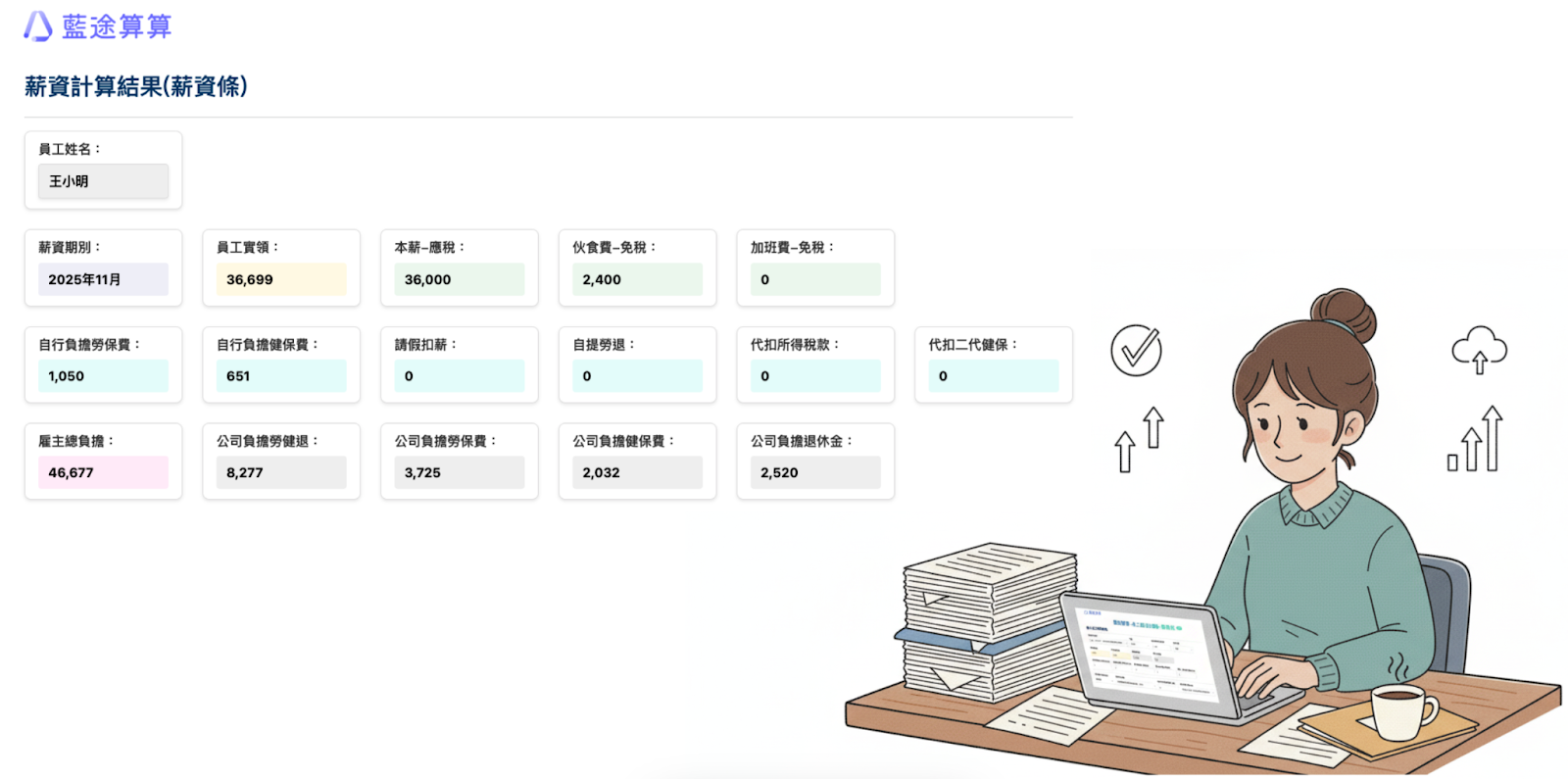
Task: Select the 員工姓名 field showing 王小明
Action: [103, 181]
